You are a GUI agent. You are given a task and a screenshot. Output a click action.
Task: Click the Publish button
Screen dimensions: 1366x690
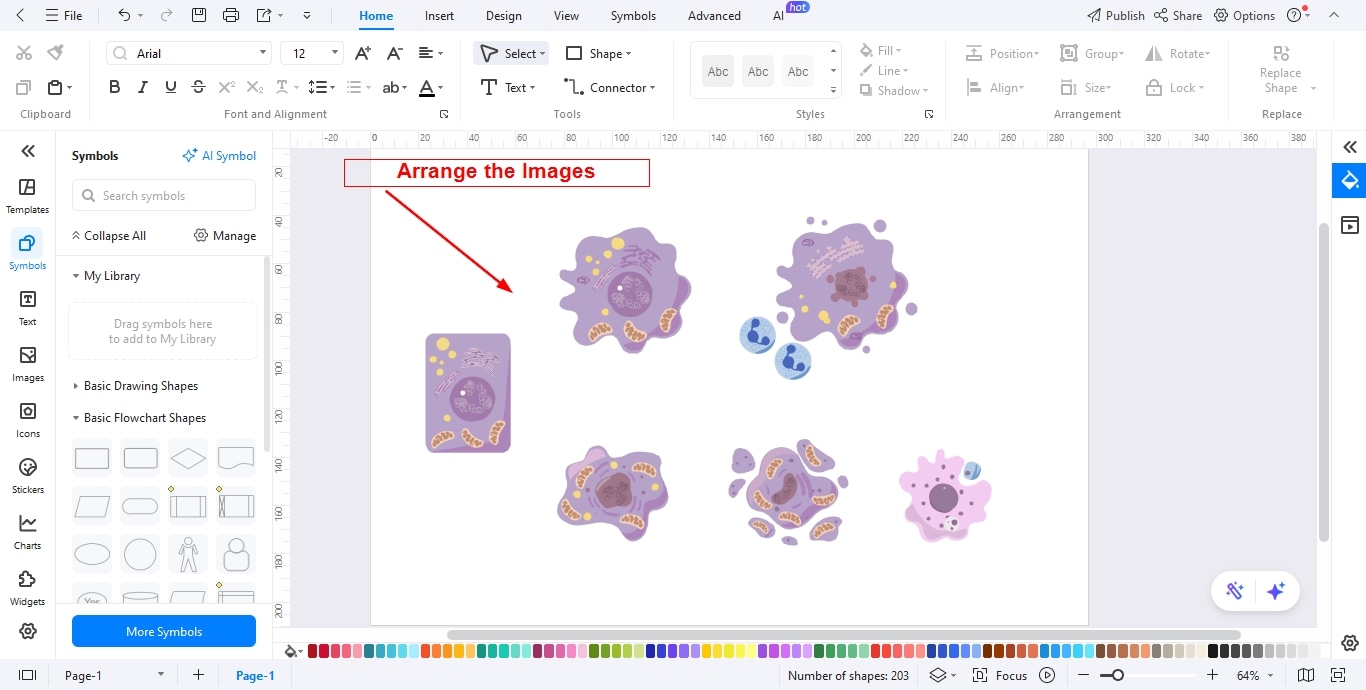(x=1116, y=16)
